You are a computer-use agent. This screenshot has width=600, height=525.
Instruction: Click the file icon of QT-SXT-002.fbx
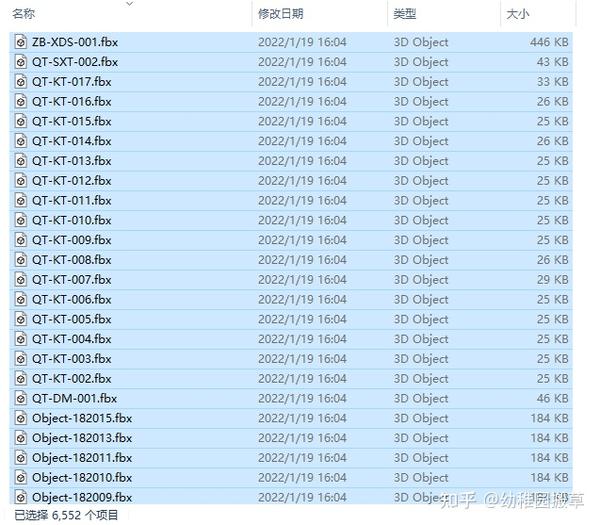click(21, 62)
